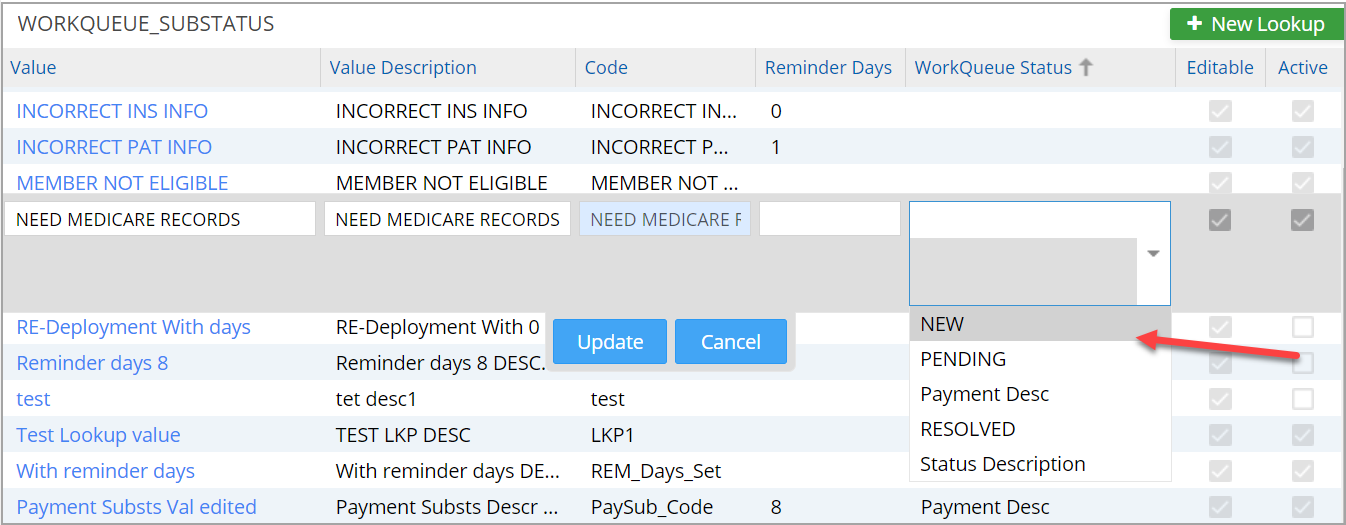Screen dimensions: 1346x525
Task: Click the Reminder Days input field
Action: [829, 220]
